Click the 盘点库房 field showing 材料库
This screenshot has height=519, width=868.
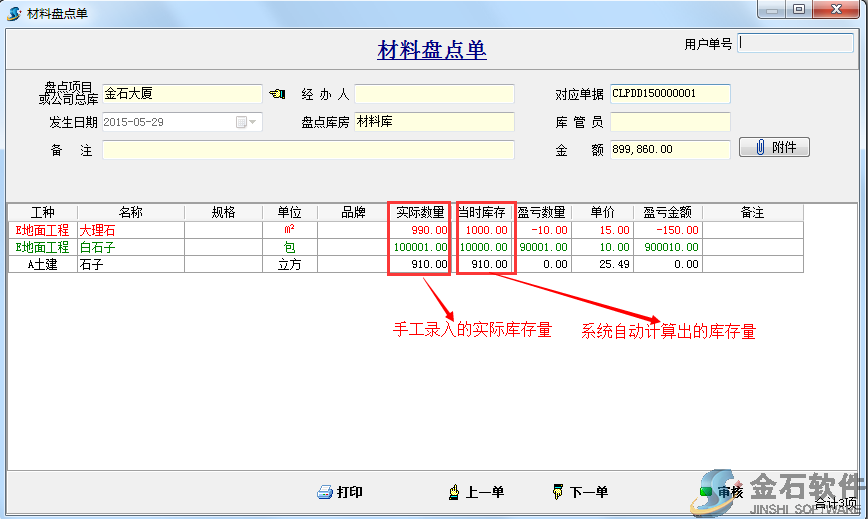(x=434, y=122)
